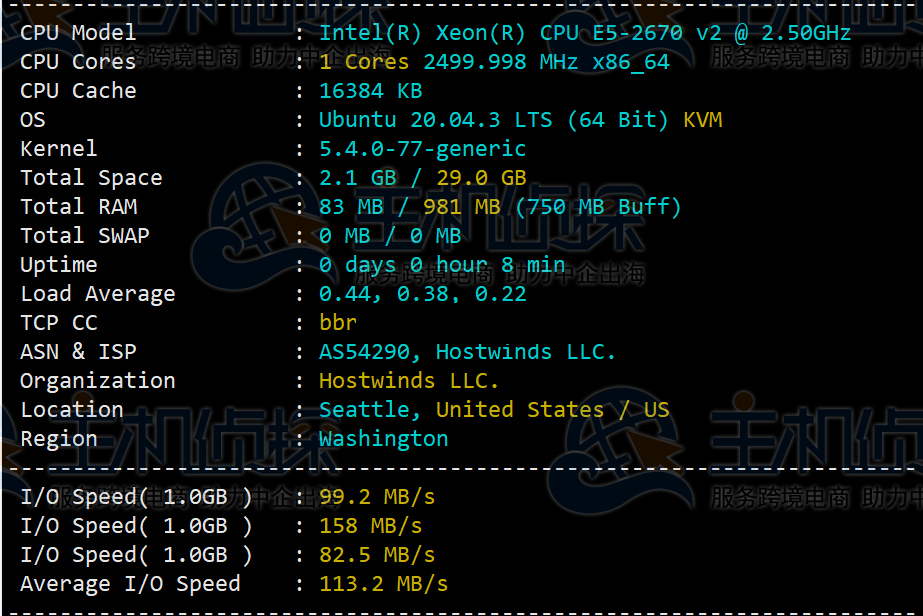Click the Region label
This screenshot has width=923, height=616.
(x=58, y=439)
